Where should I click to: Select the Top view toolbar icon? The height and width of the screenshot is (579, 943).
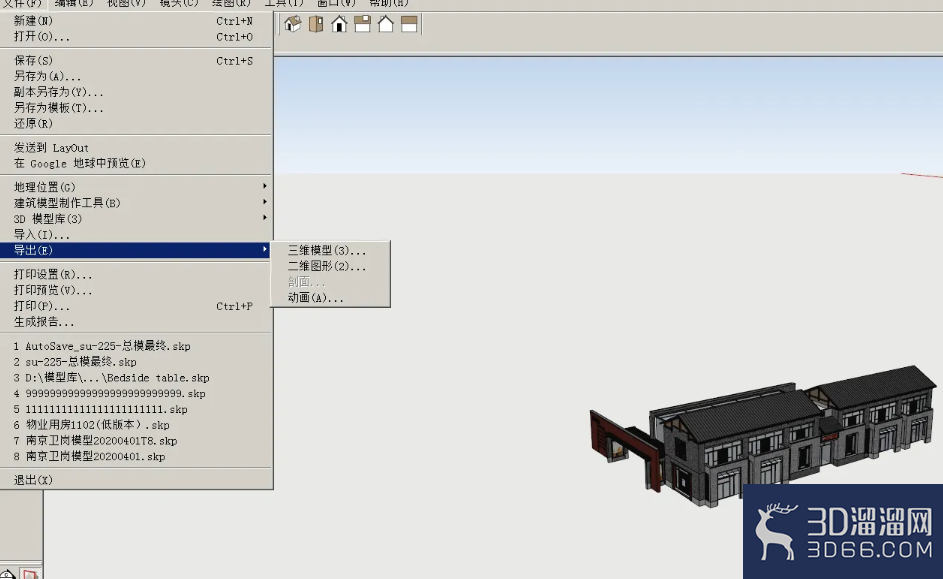pyautogui.click(x=316, y=24)
